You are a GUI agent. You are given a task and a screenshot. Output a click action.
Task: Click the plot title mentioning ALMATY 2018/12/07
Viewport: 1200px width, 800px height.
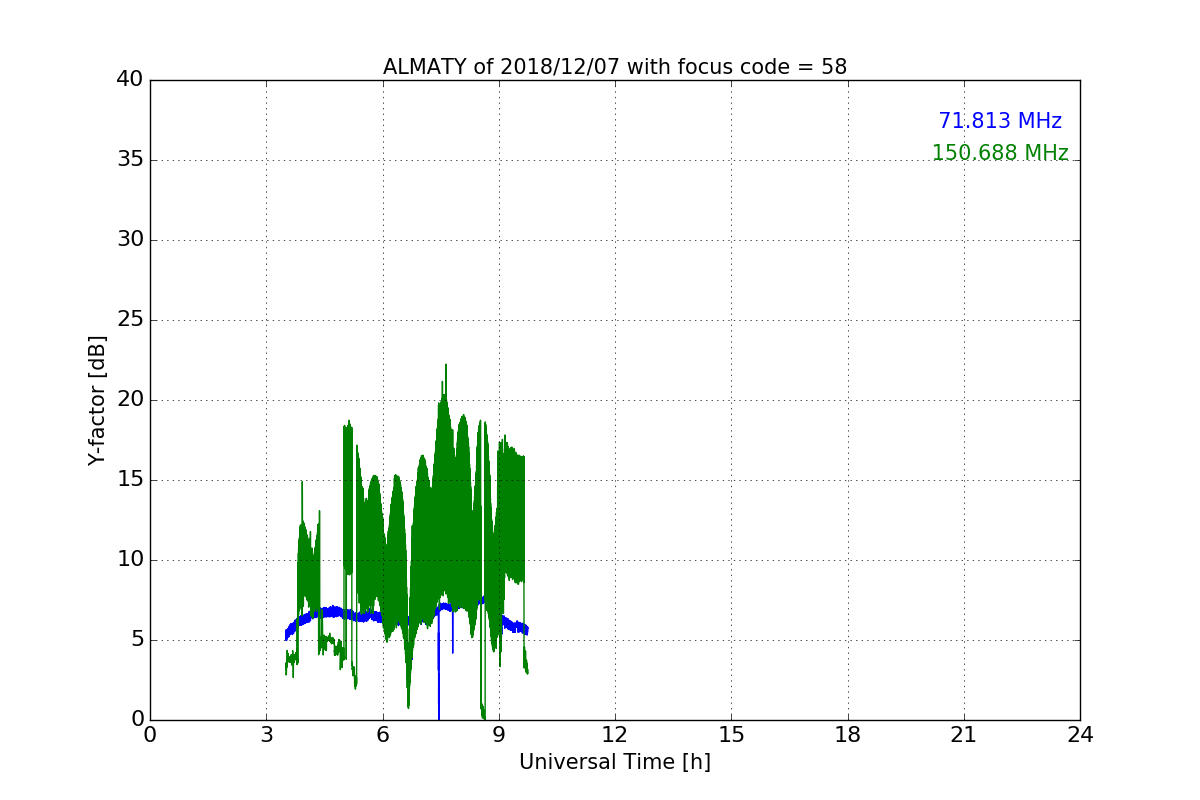tap(615, 67)
